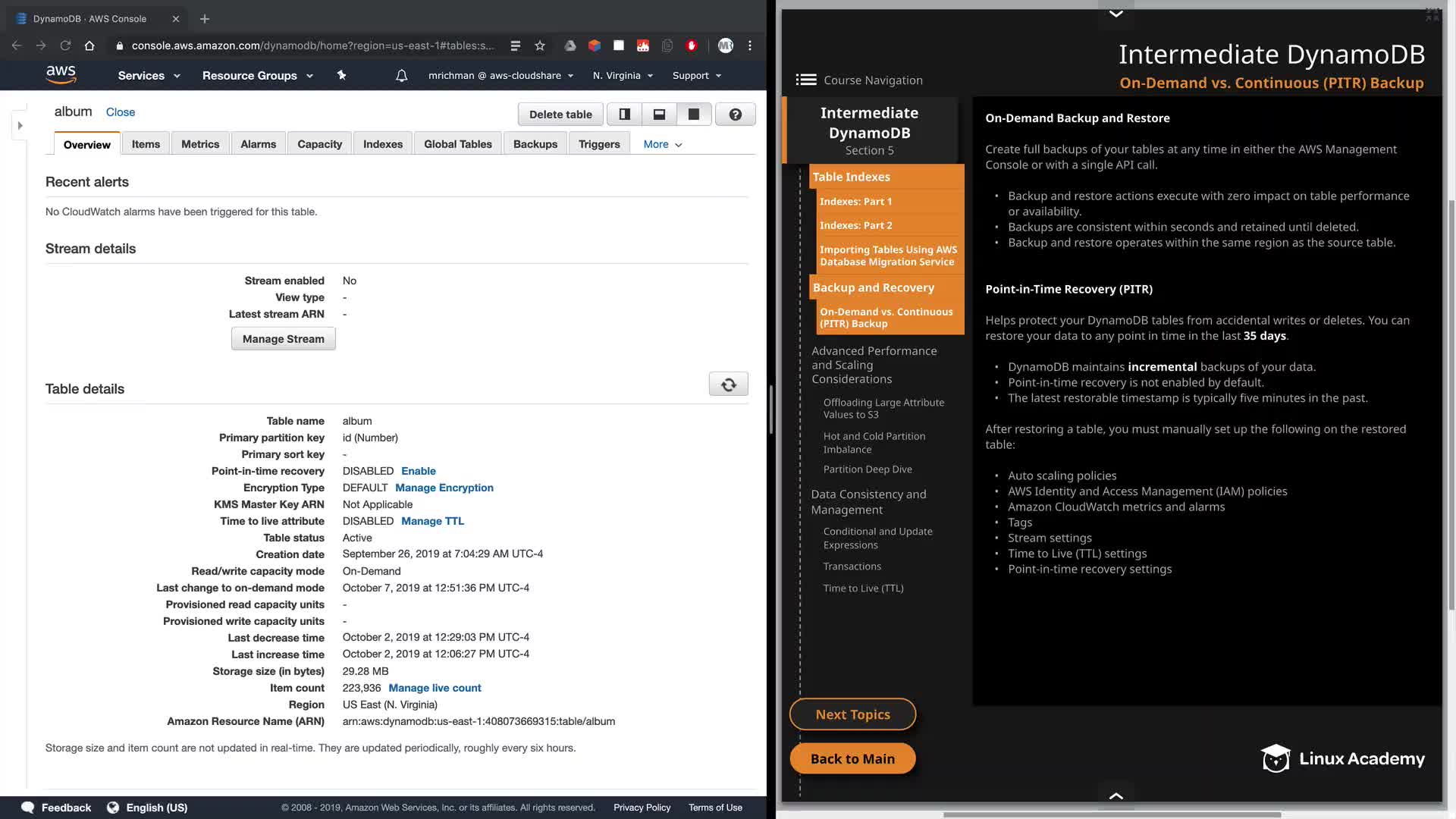
Task: Switch to full panel layout icon
Action: click(693, 115)
